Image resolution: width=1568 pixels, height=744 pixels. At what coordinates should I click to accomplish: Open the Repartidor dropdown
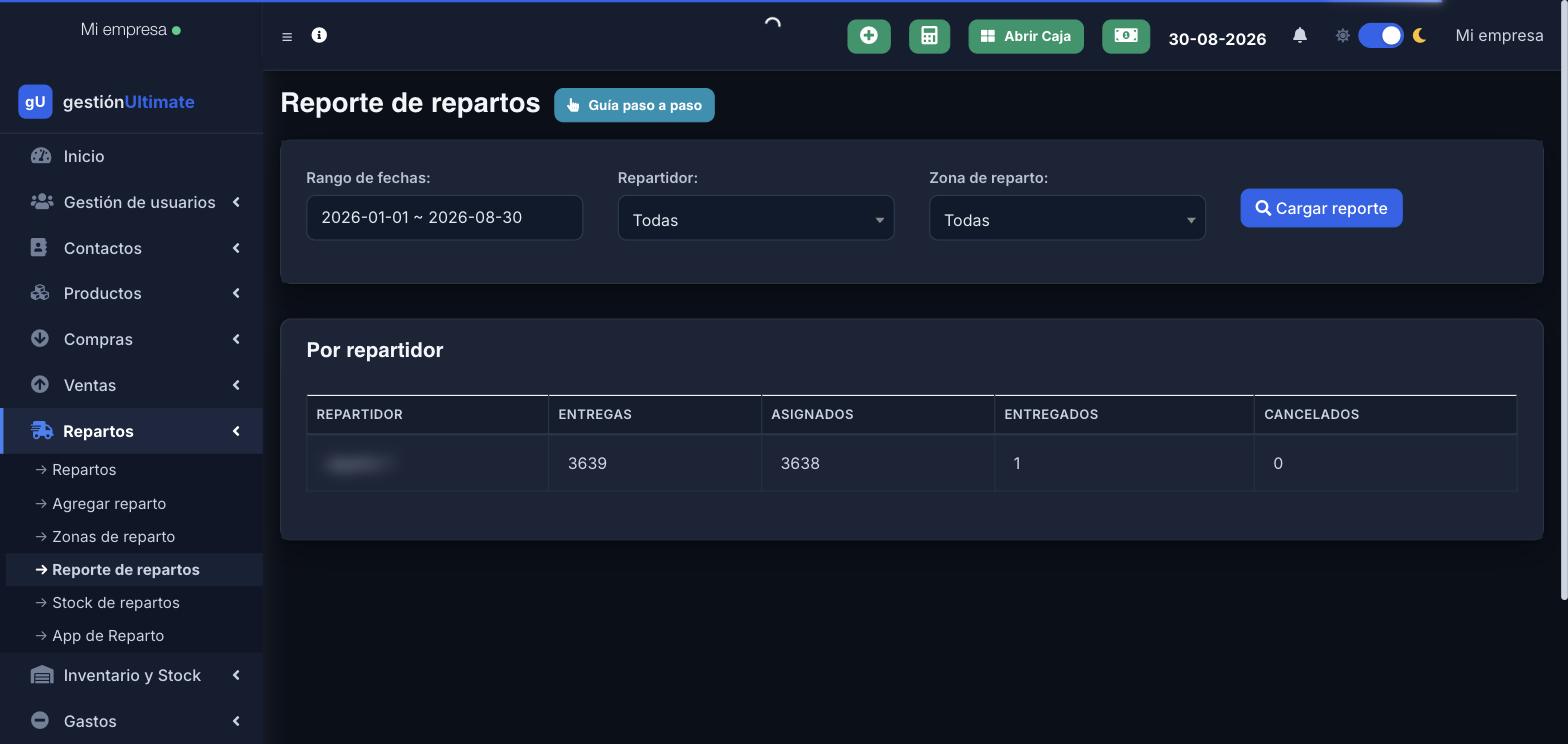[756, 218]
